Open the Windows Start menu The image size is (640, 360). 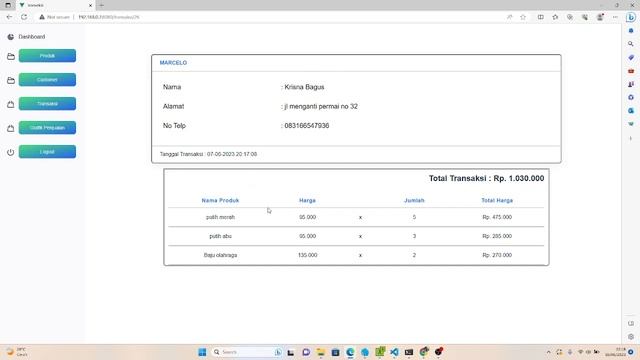coord(202,352)
